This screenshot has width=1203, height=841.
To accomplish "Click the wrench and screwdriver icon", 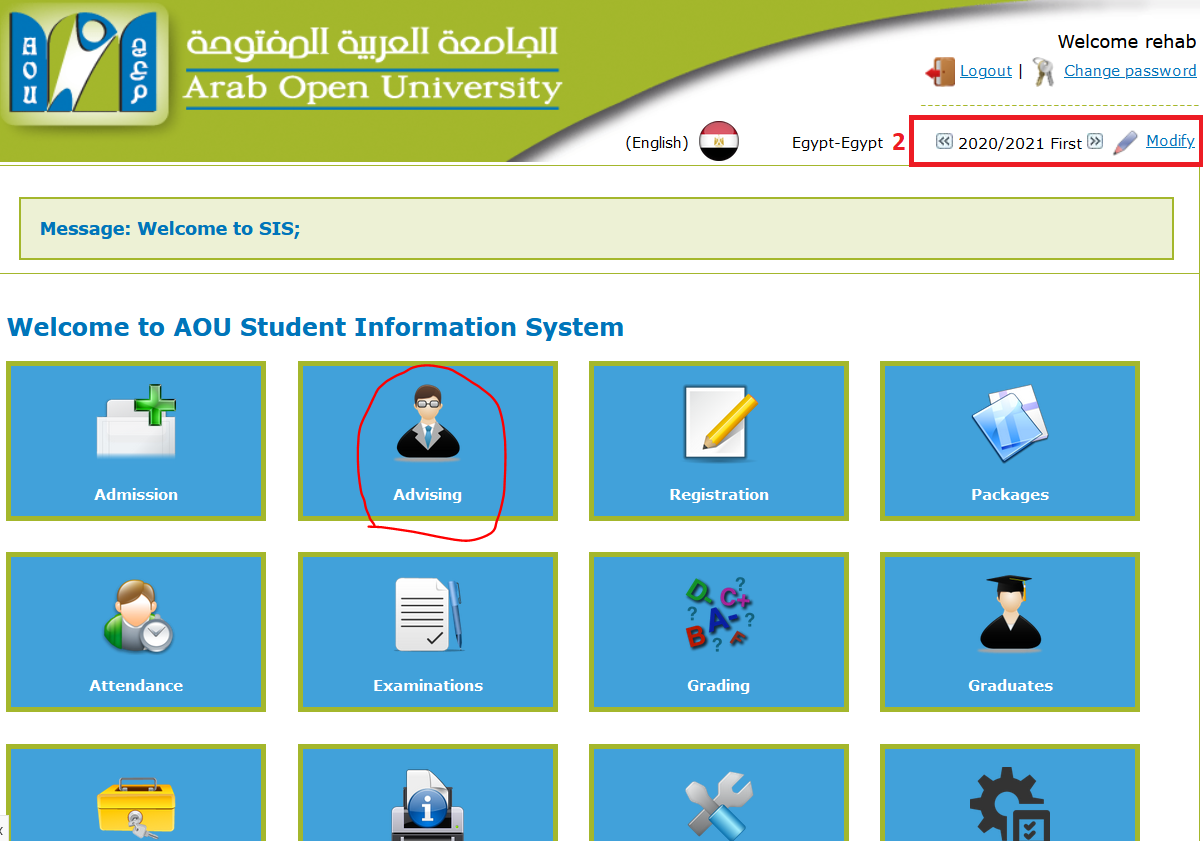I will click(x=719, y=805).
